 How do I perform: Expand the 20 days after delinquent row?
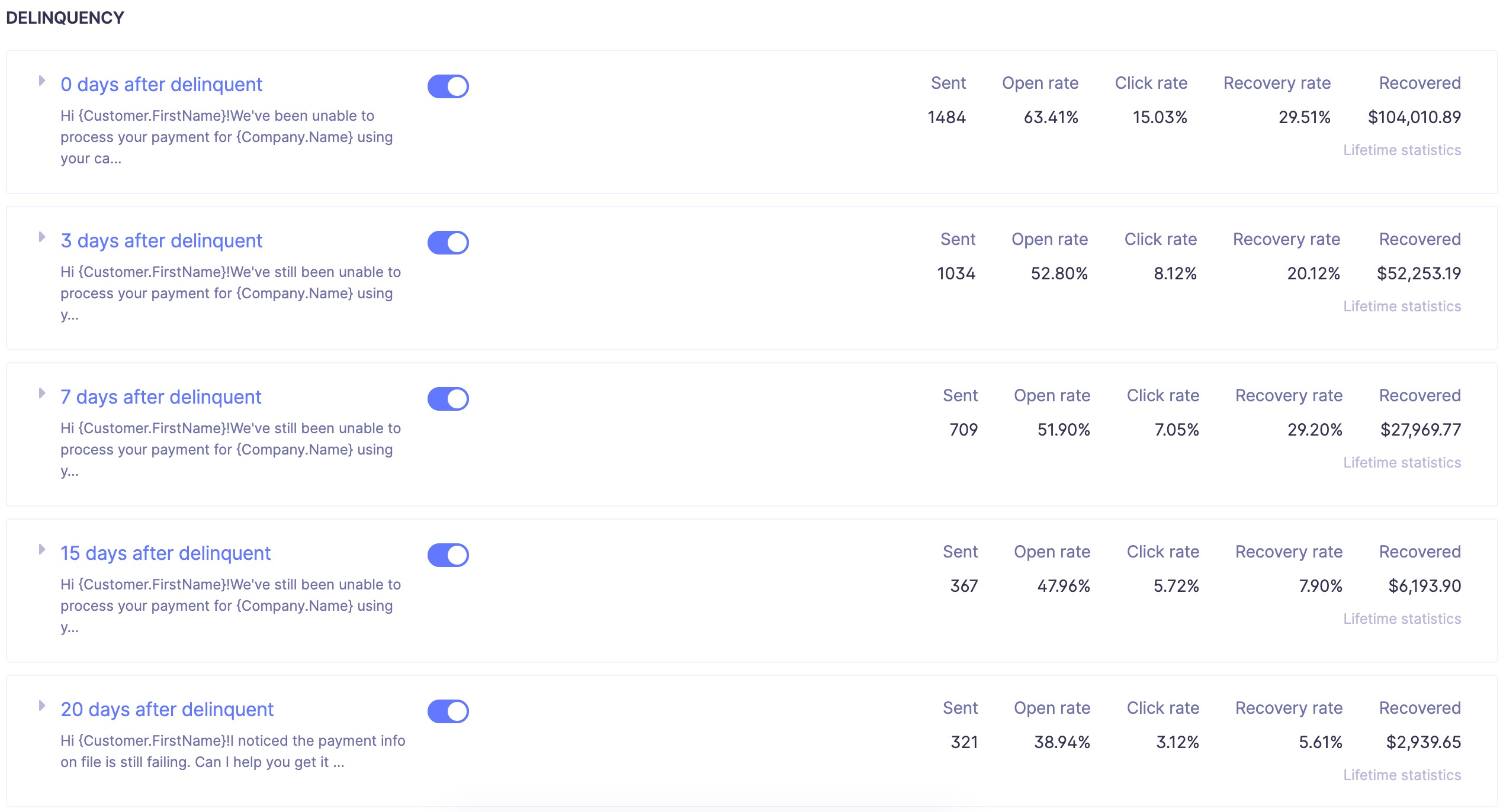(x=41, y=706)
